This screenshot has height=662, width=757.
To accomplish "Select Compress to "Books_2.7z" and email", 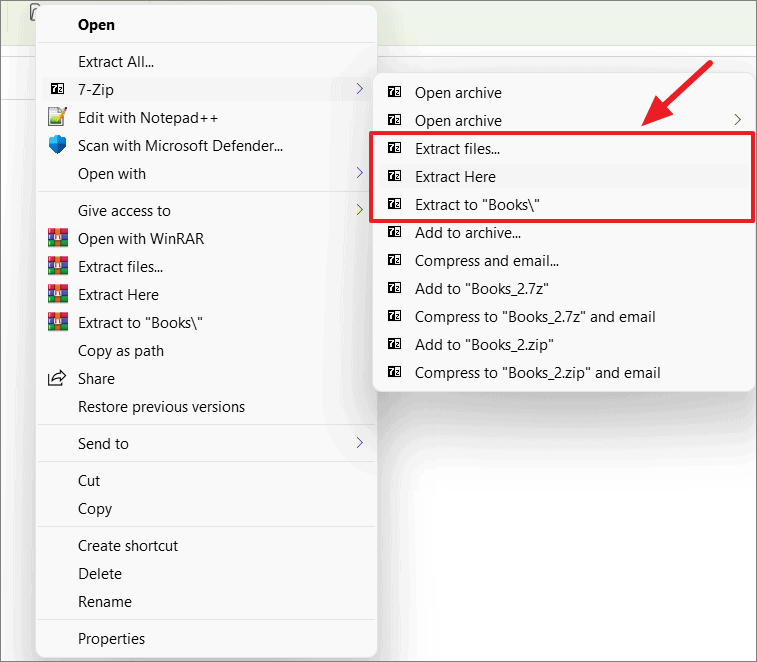I will (x=564, y=316).
